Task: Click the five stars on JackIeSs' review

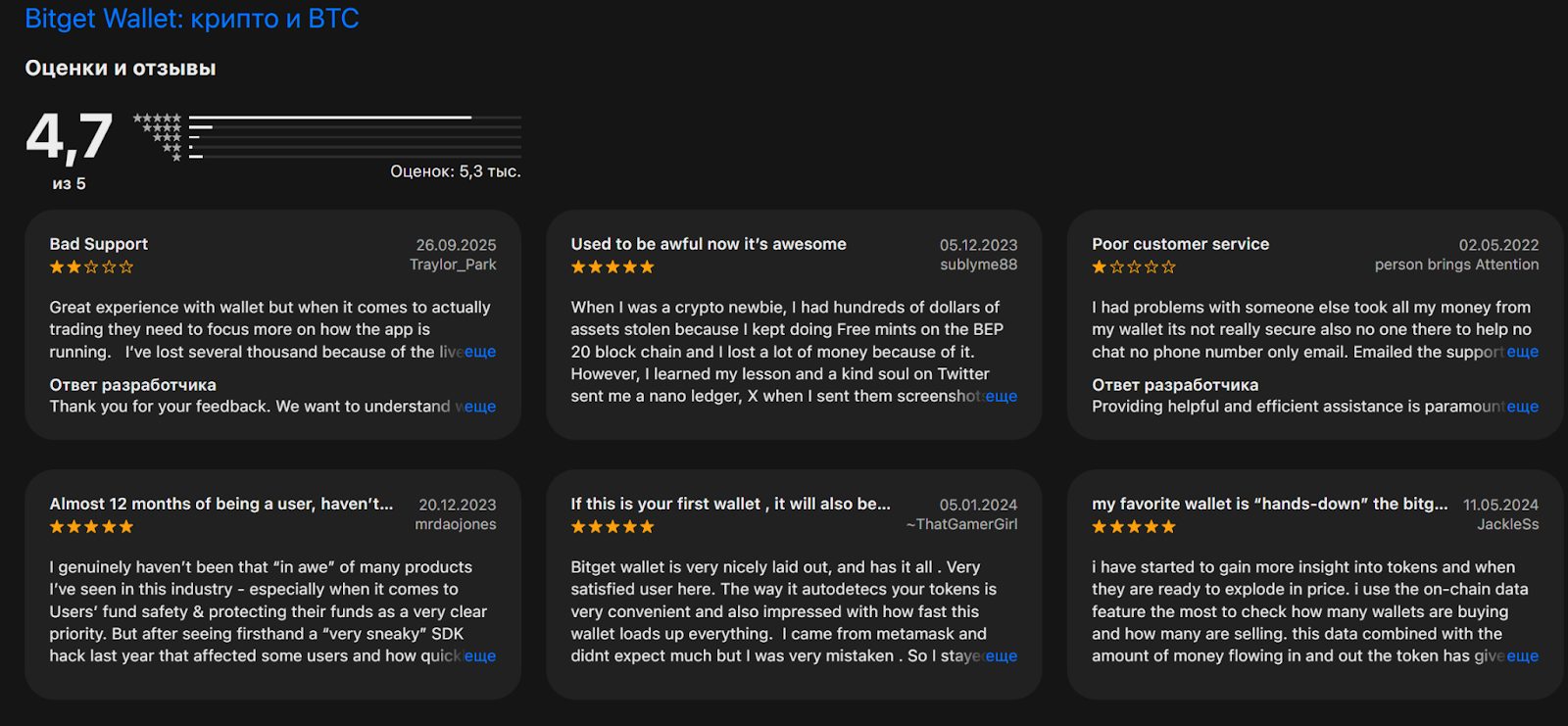Action: click(1134, 526)
